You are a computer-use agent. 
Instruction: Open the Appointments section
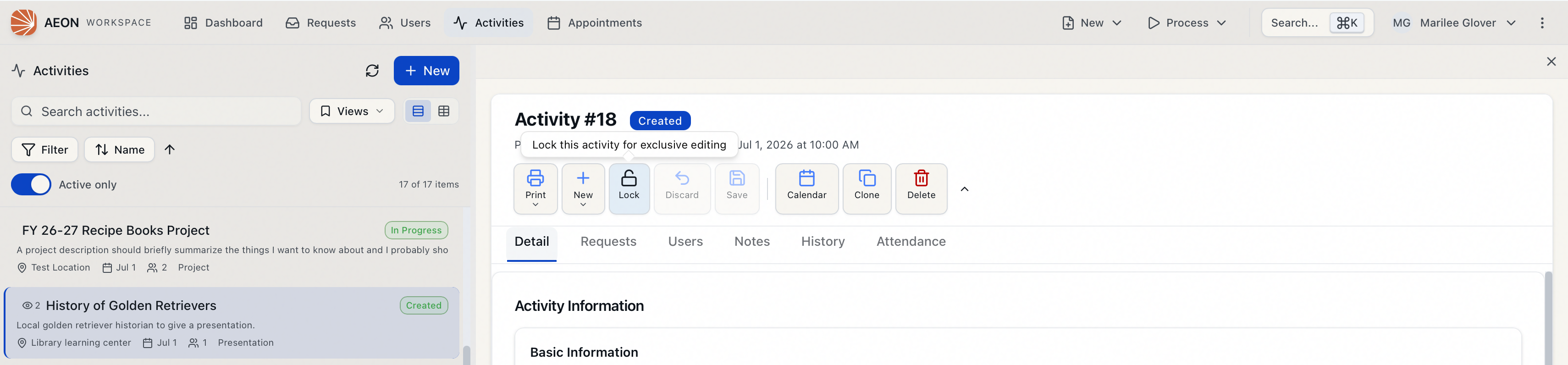click(595, 22)
